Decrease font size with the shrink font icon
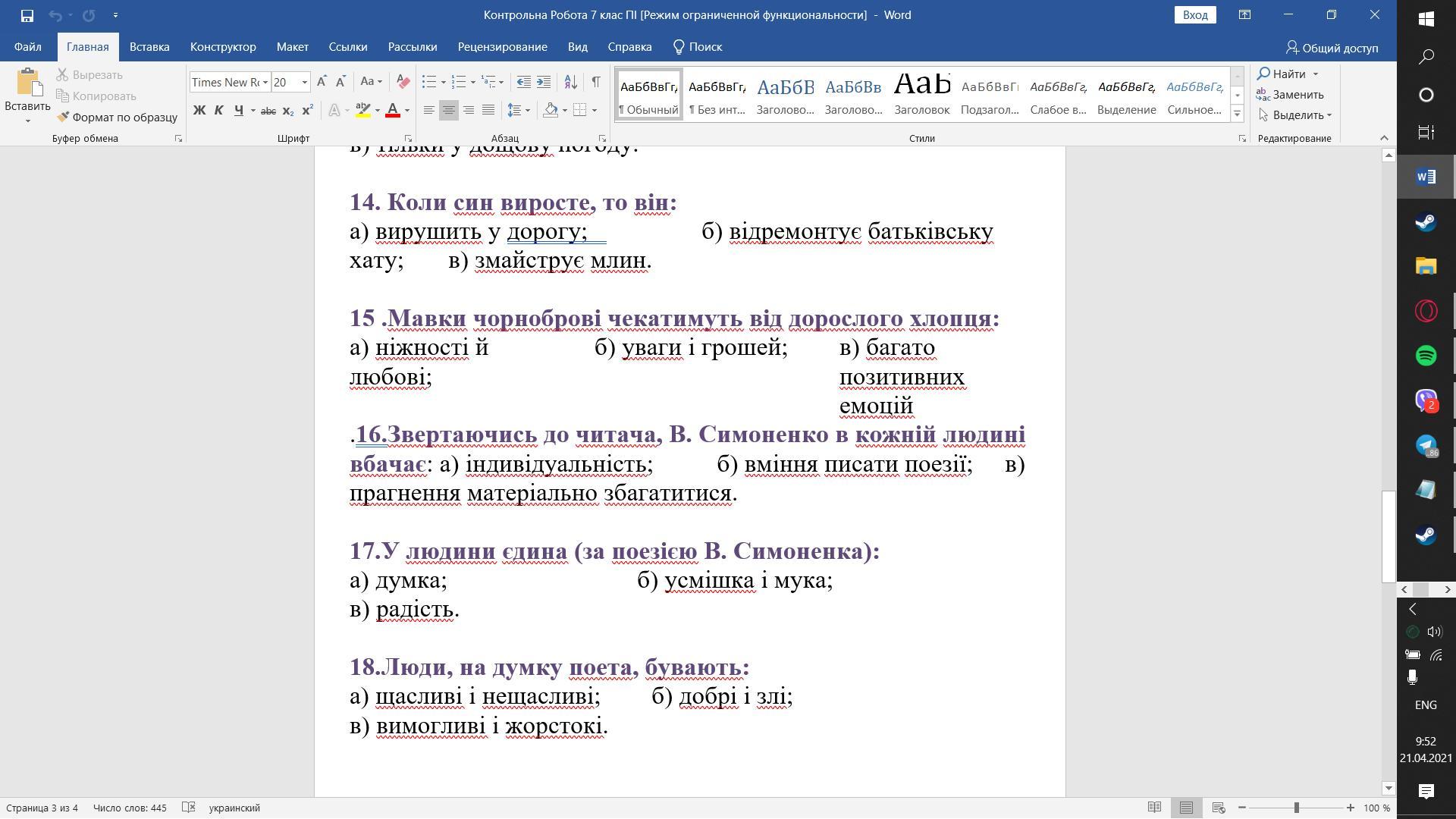This screenshot has height=819, width=1456. pyautogui.click(x=340, y=82)
